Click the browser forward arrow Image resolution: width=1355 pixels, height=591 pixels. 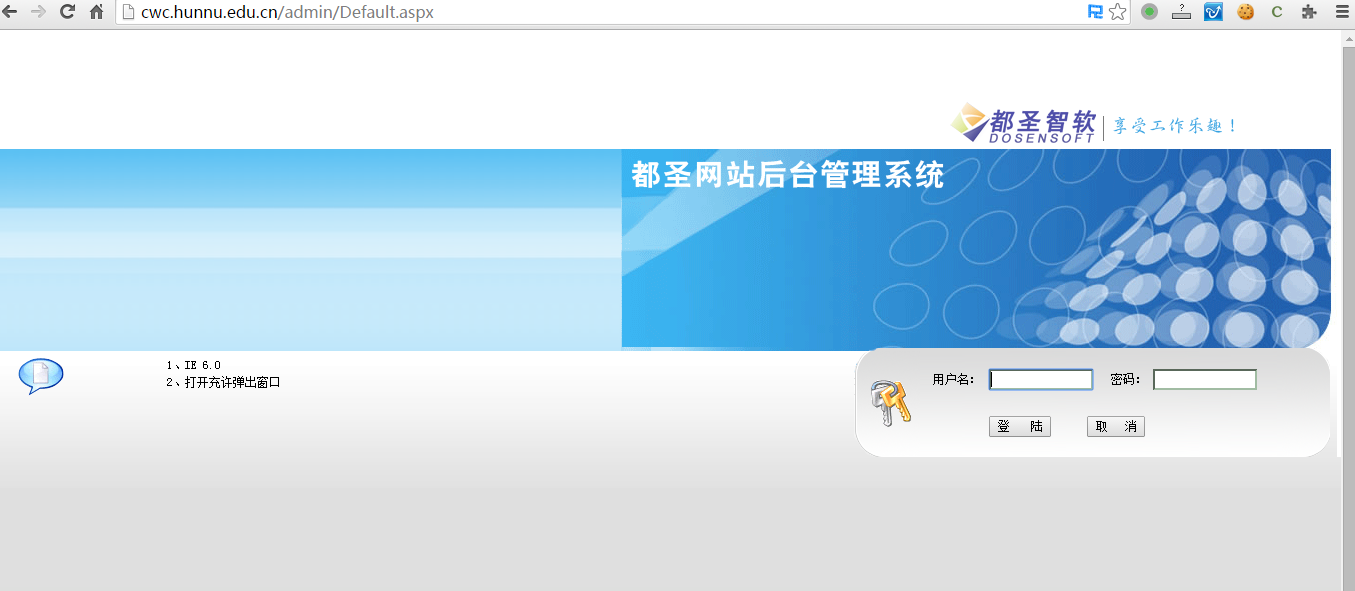click(39, 12)
